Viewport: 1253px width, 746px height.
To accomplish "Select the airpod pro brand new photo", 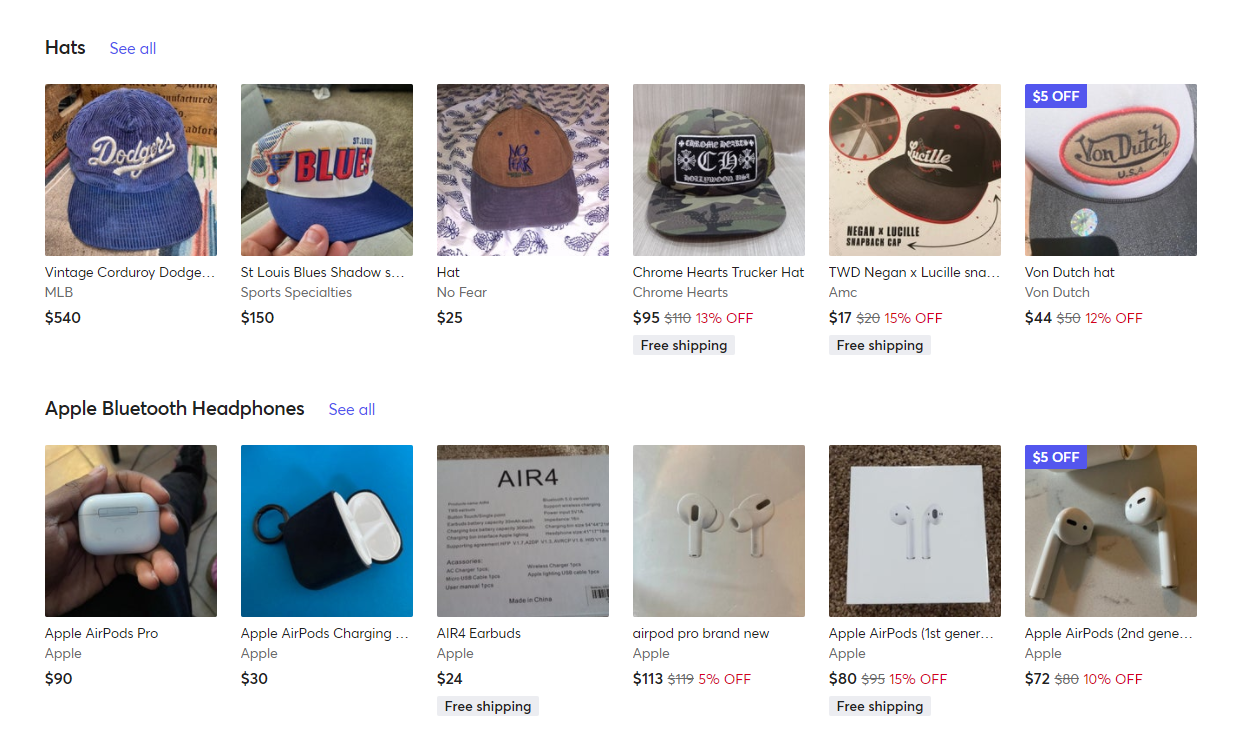I will tap(719, 531).
